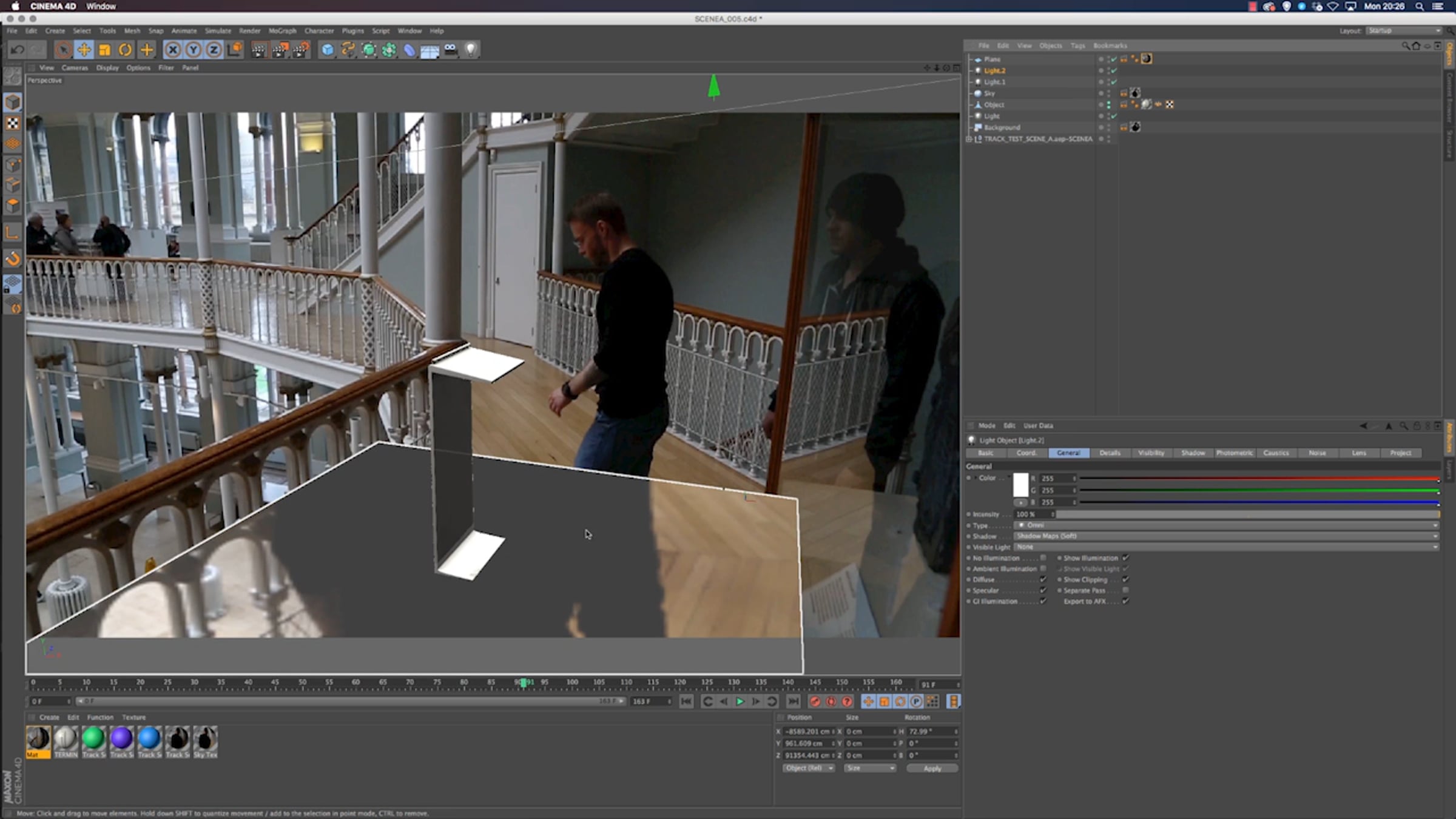Viewport: 1456px width, 819px height.
Task: Switch to the Shadow tab
Action: tap(1192, 453)
